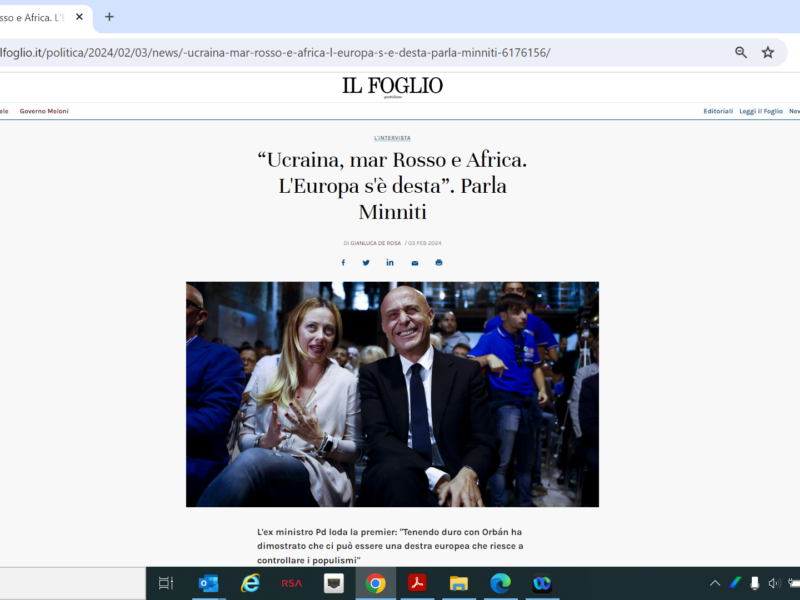Viewport: 800px width, 600px height.
Task: Launch Microsoft Edge from taskbar
Action: [501, 583]
